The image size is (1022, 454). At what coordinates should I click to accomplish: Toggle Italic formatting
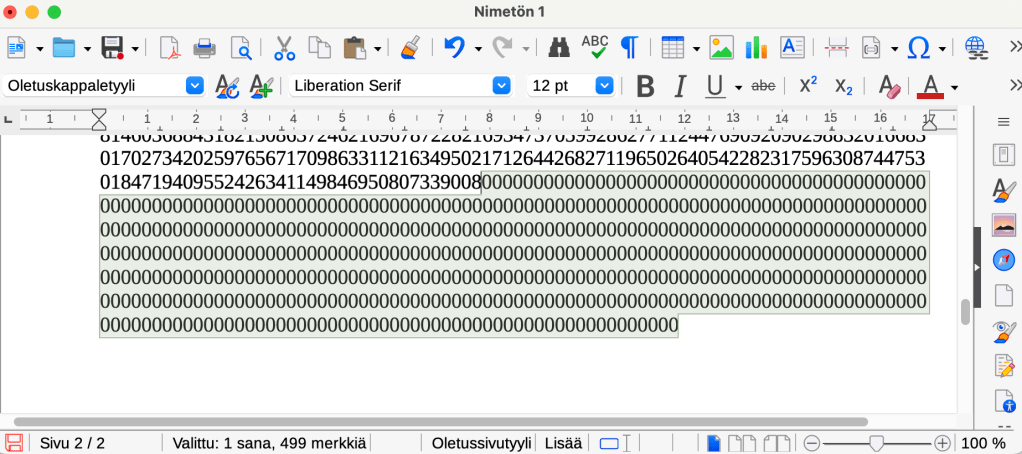[x=680, y=86]
